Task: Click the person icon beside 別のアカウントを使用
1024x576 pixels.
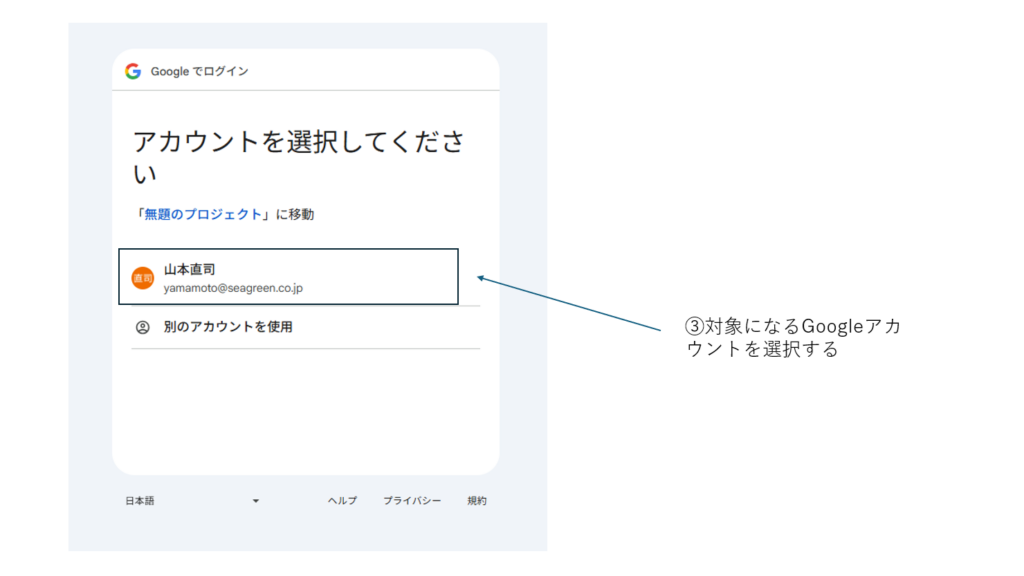Action: [x=143, y=327]
